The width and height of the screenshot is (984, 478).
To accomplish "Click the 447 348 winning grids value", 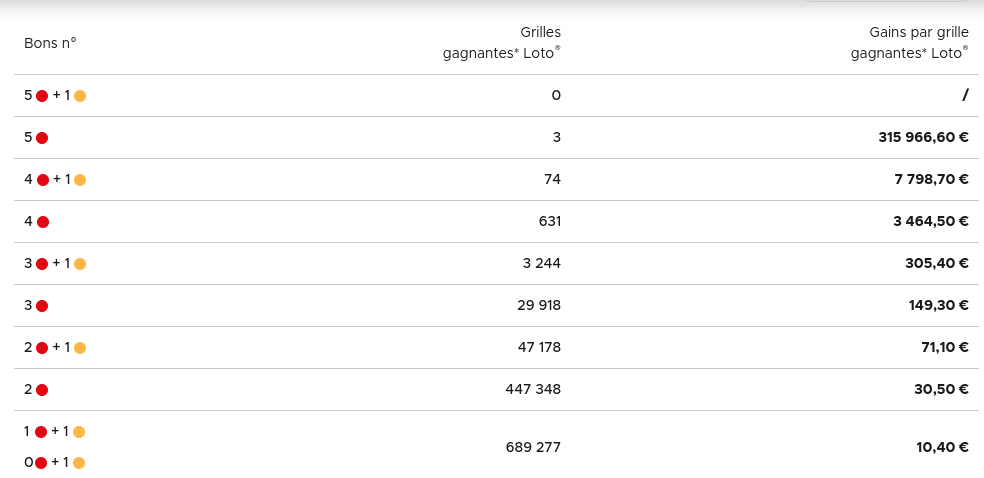I will [x=533, y=390].
